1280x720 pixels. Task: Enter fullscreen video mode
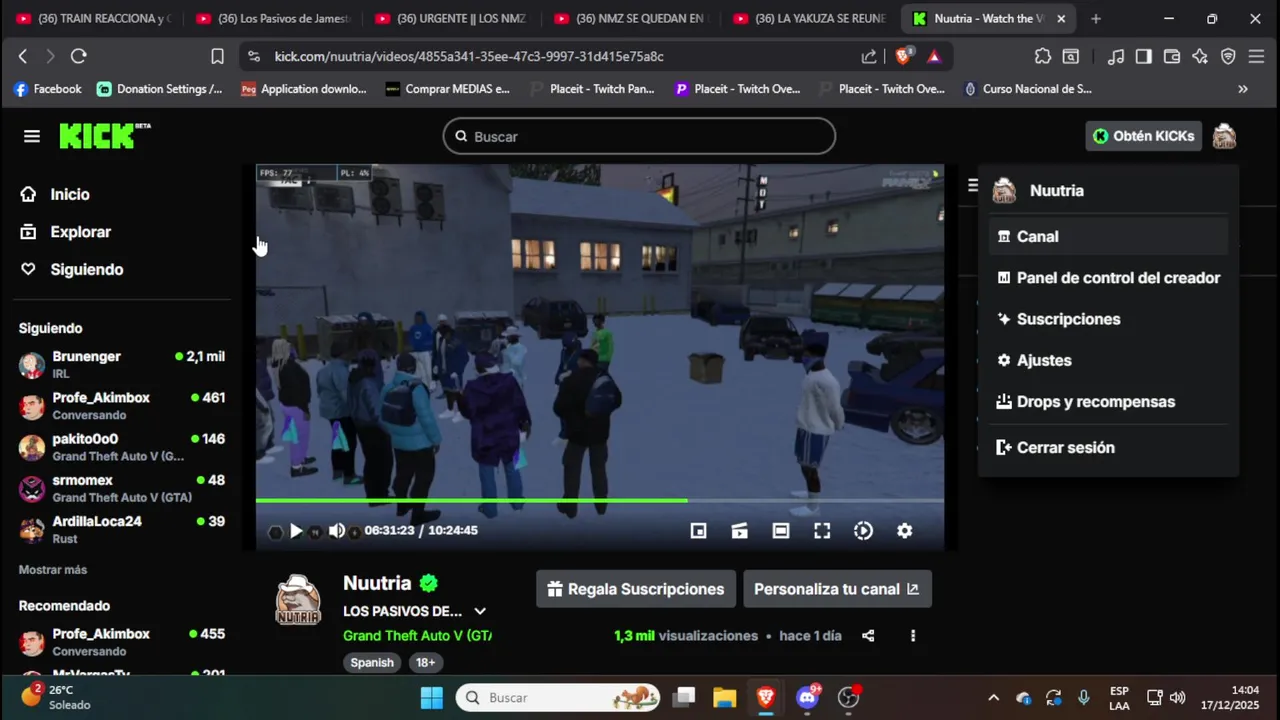[822, 531]
